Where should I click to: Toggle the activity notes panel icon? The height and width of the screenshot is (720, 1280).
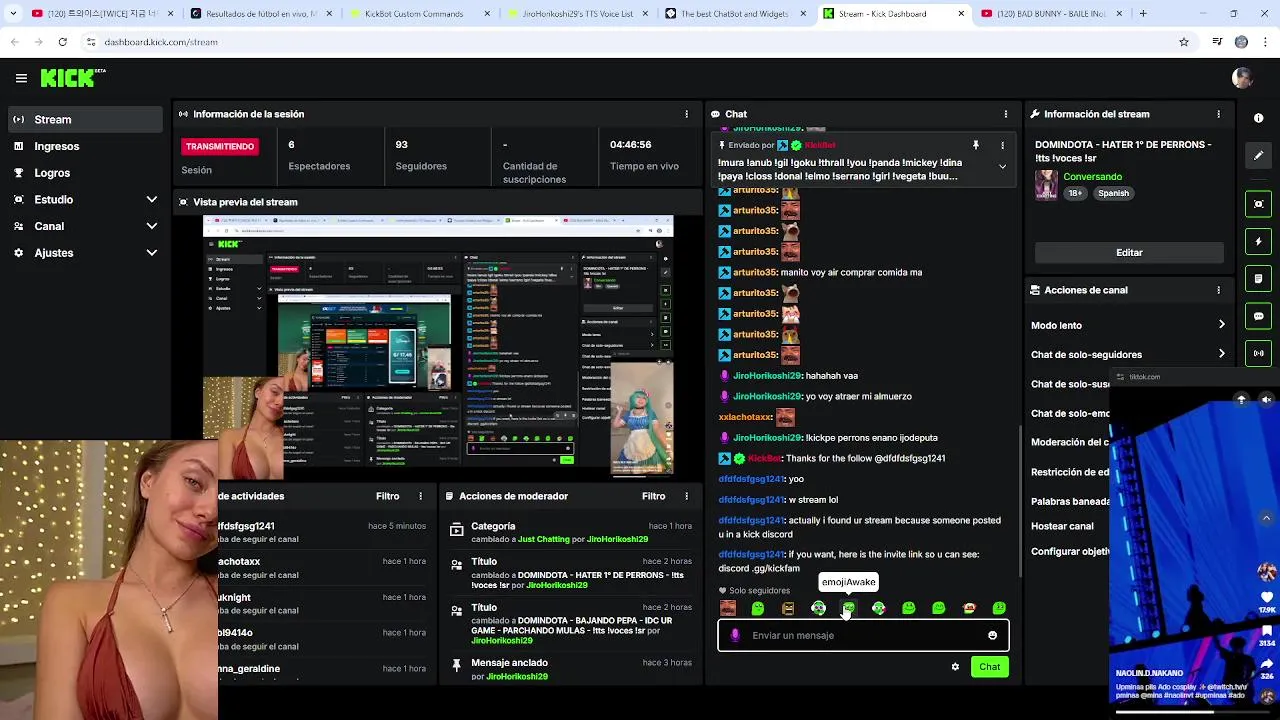1258,278
